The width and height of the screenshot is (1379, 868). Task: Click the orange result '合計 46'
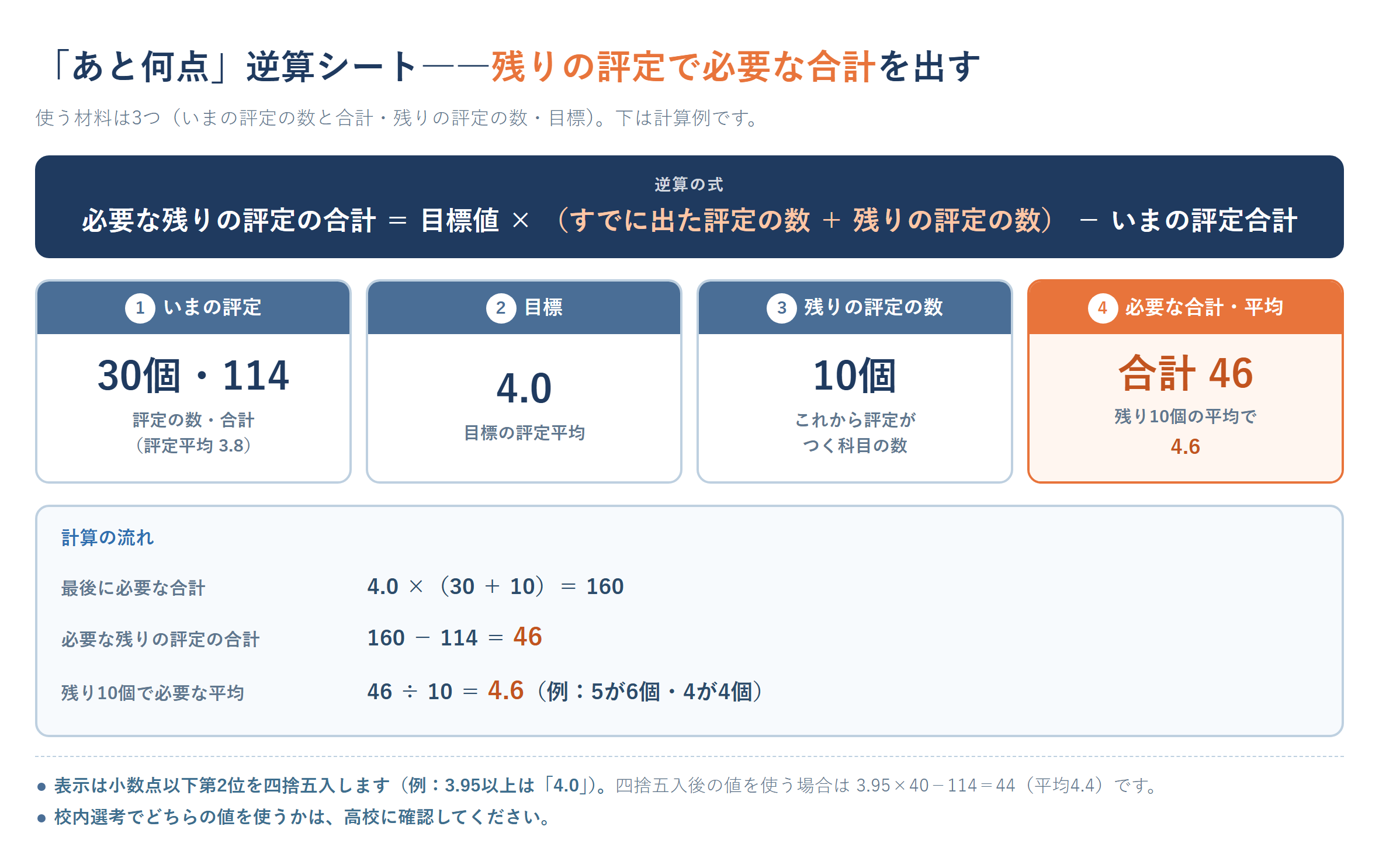1186,373
